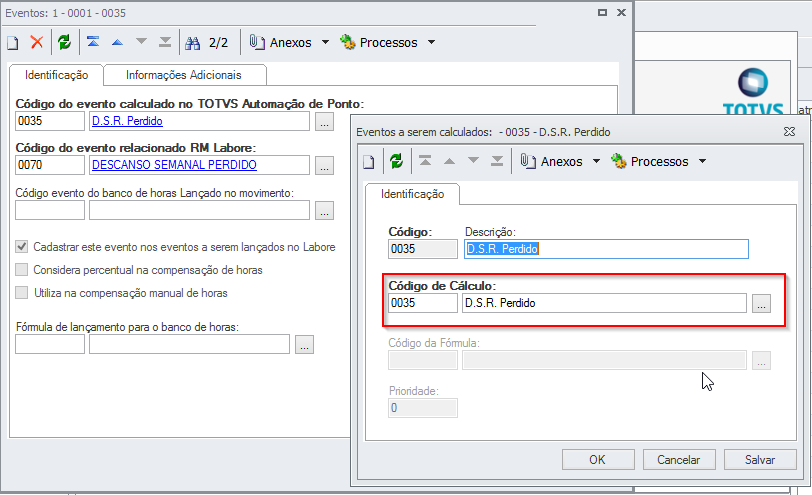Open Anexos dropdown arrow in Eventos a serem calculados dialog
This screenshot has height=495, width=812.
click(x=596, y=161)
